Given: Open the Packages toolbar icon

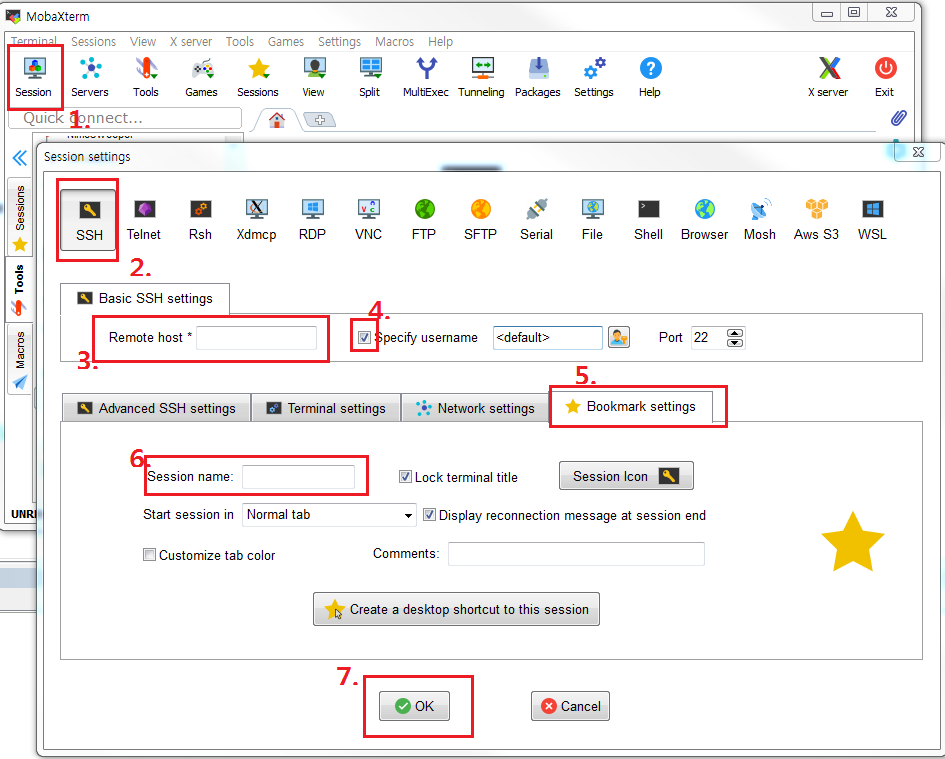Looking at the screenshot, I should 538,77.
